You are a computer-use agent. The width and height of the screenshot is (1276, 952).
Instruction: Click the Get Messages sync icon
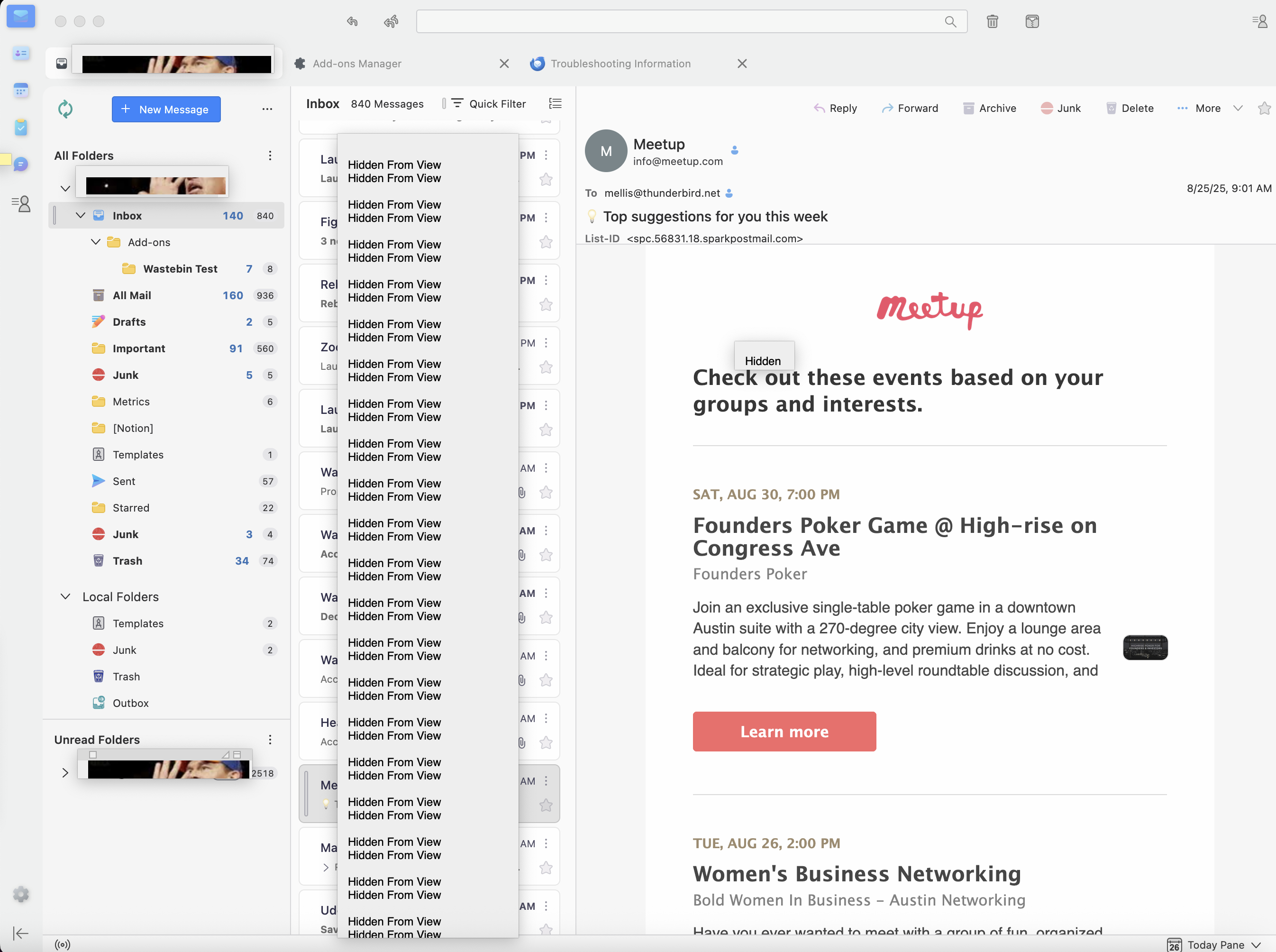click(65, 109)
